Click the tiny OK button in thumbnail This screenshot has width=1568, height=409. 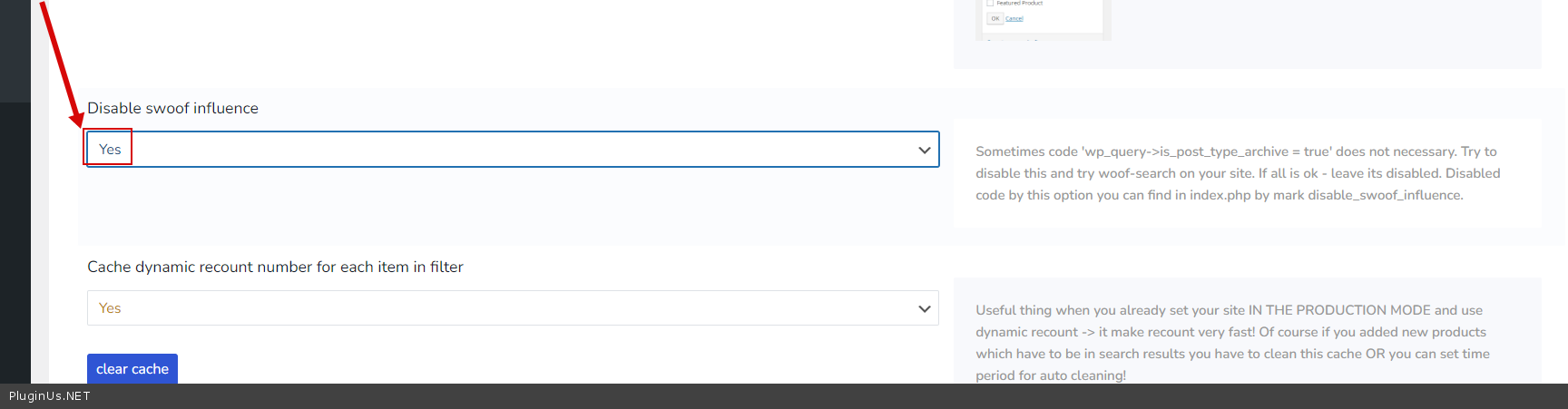pos(995,18)
